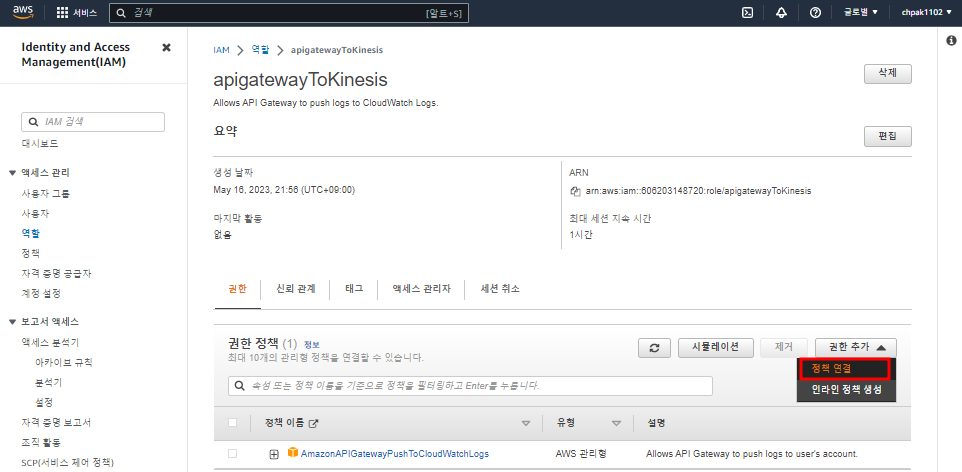Close the IAM side navigation panel

[166, 47]
